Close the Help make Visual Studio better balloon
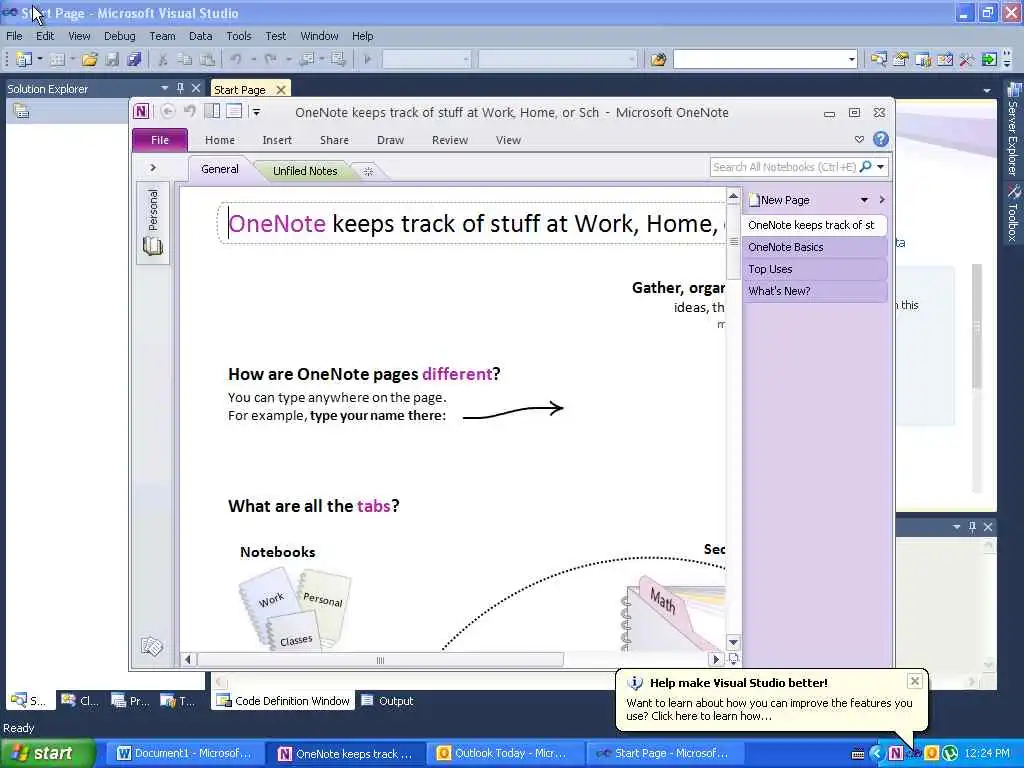 tap(914, 681)
